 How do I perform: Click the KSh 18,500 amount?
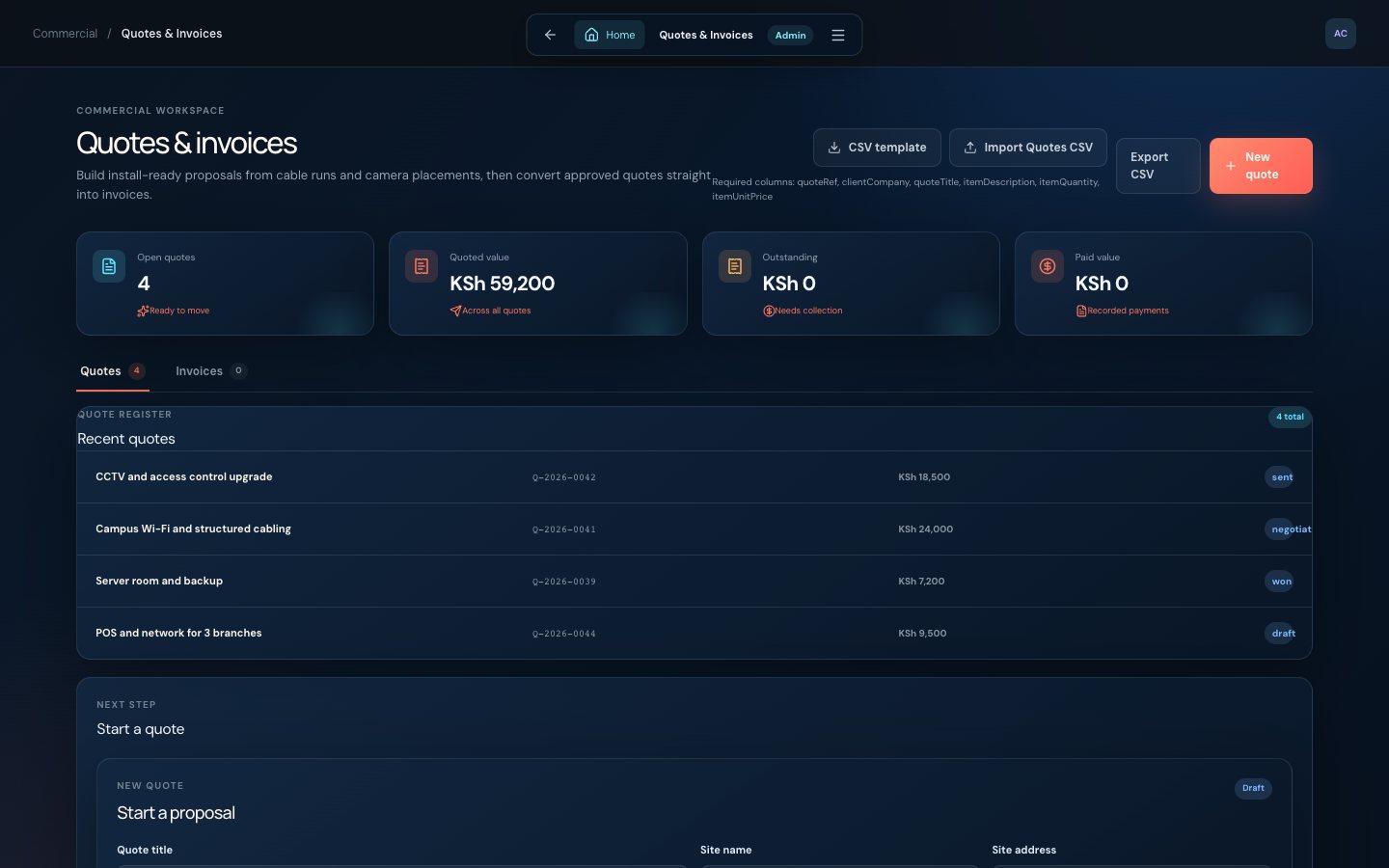(924, 477)
